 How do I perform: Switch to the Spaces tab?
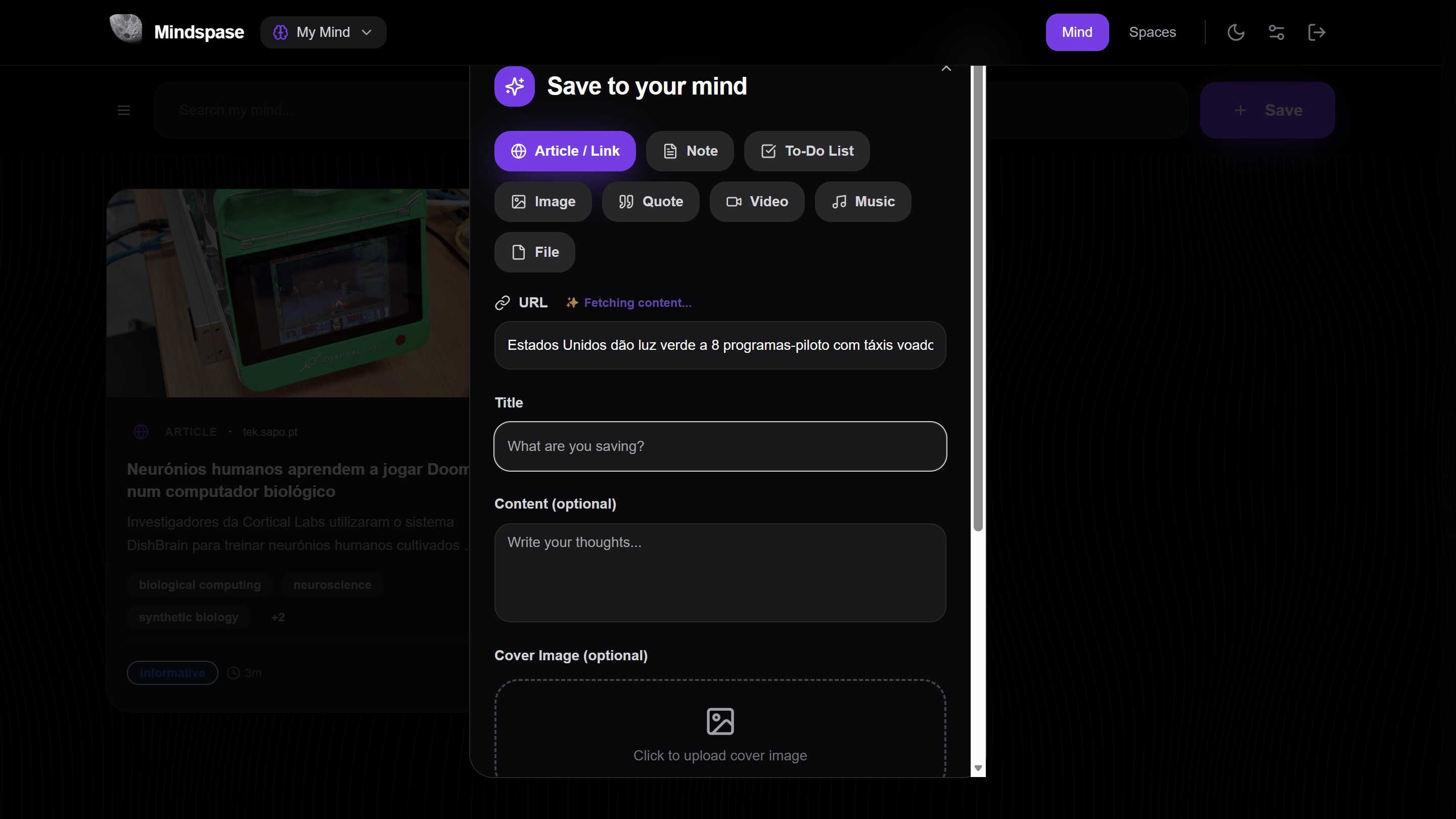[x=1152, y=32]
